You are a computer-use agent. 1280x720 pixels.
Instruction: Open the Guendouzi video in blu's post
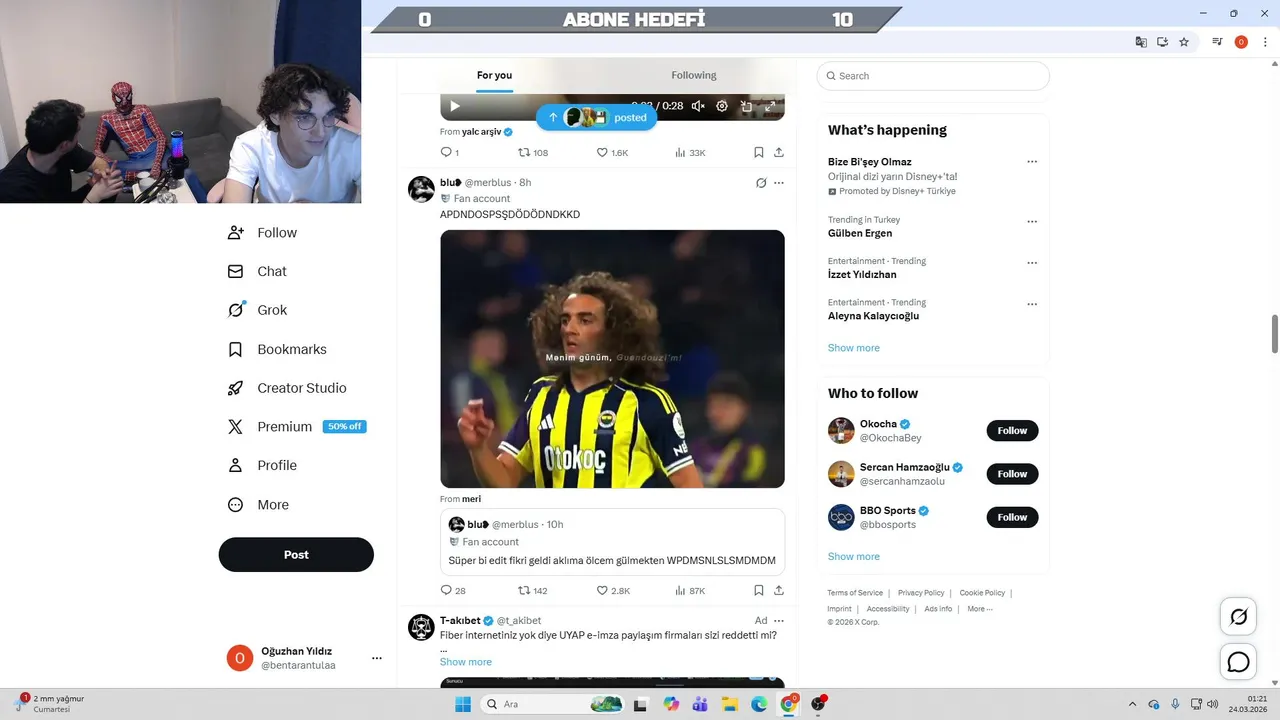coord(612,359)
